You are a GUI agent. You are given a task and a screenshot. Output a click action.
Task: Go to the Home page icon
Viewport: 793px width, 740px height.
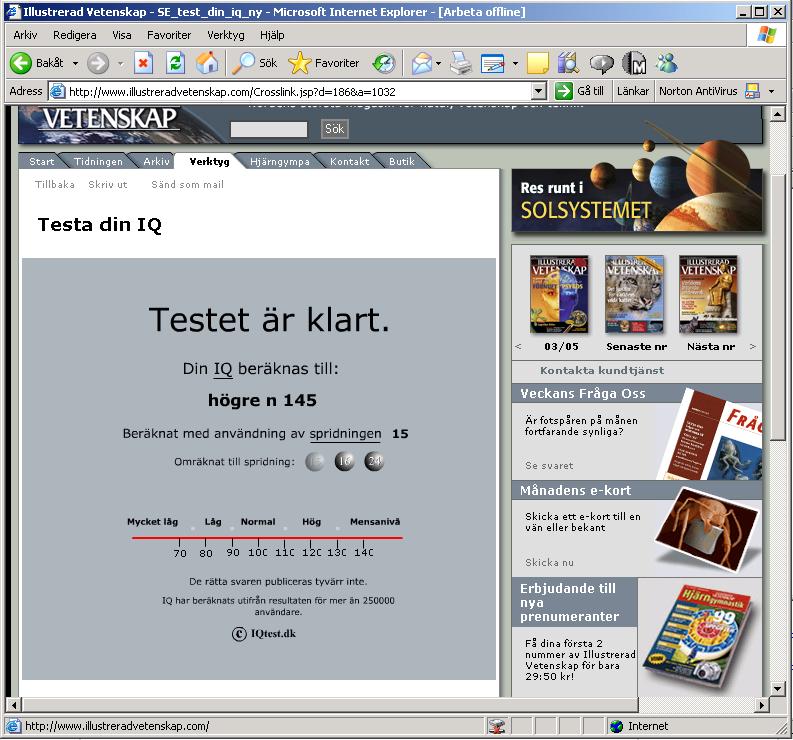pos(207,63)
